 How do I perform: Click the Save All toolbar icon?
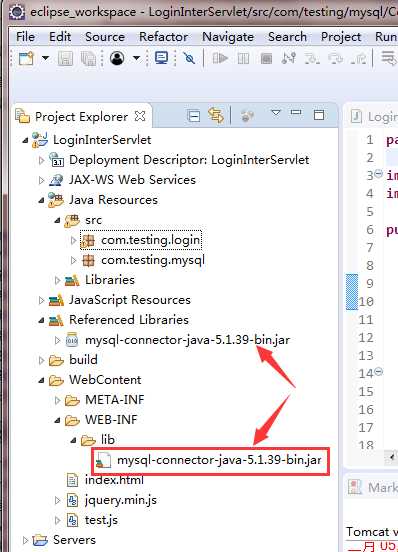click(x=89, y=58)
